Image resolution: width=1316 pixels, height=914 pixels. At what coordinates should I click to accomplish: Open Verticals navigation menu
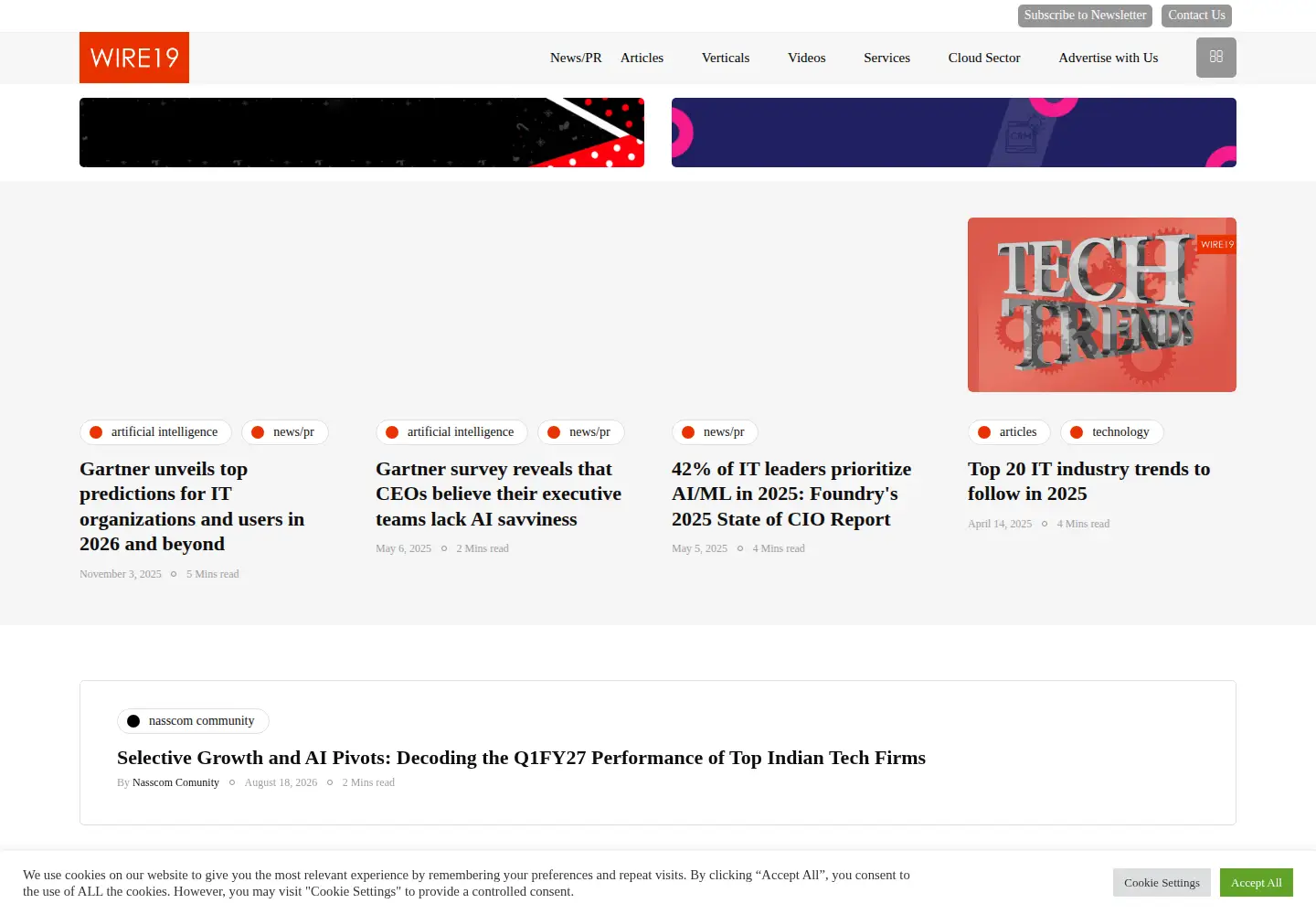point(726,58)
